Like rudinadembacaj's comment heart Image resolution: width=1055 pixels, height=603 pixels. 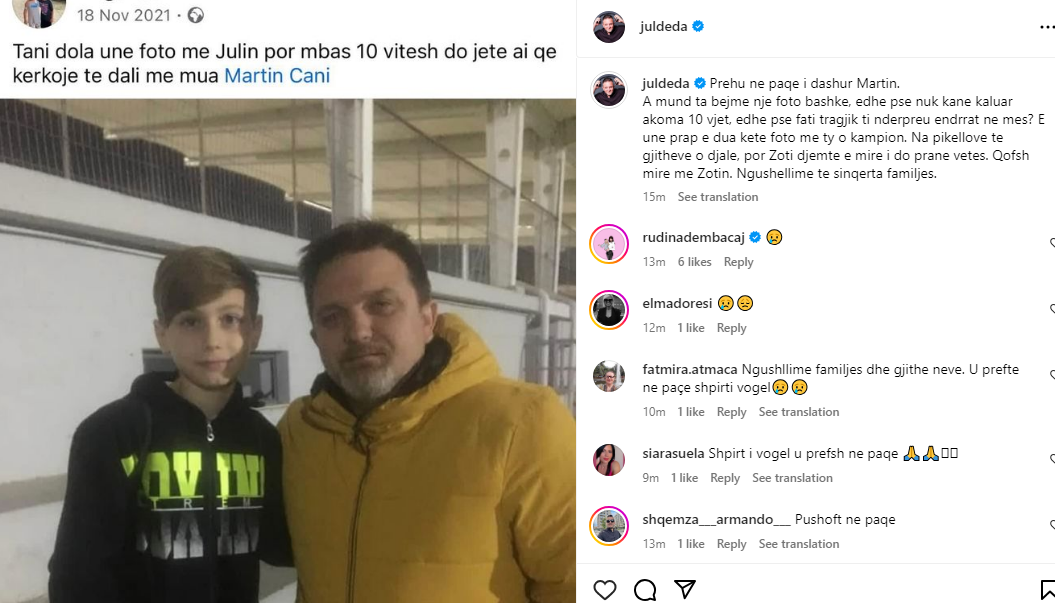pos(1052,243)
